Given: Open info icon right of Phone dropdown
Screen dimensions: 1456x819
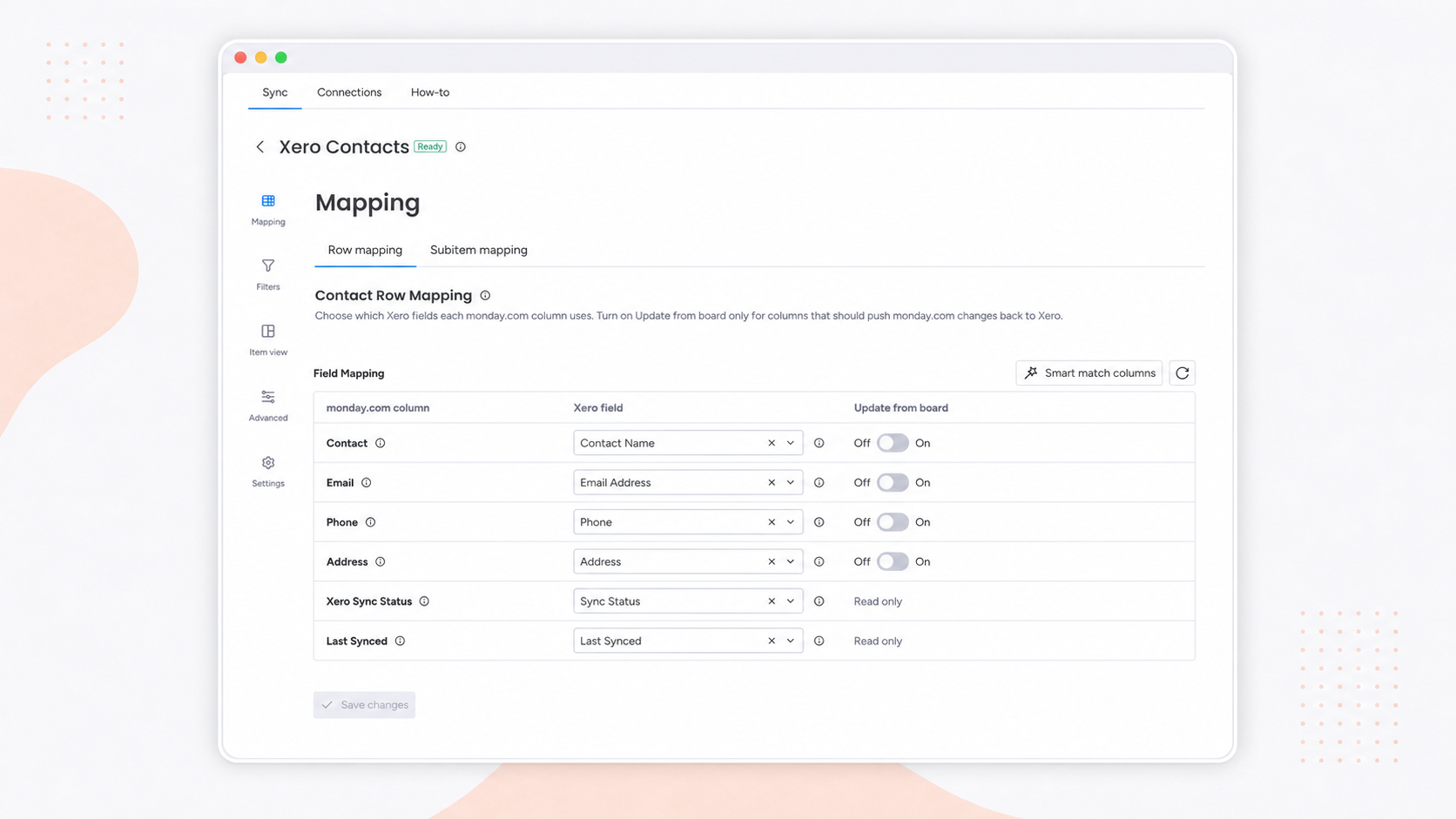Looking at the screenshot, I should tap(819, 522).
